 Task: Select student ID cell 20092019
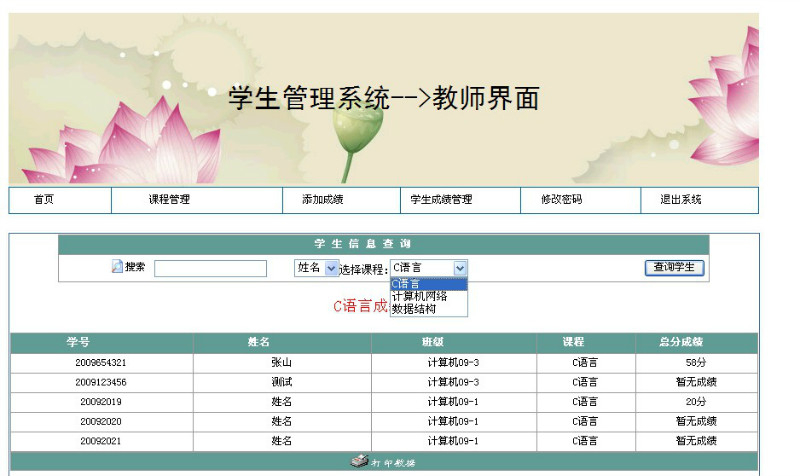tap(101, 402)
